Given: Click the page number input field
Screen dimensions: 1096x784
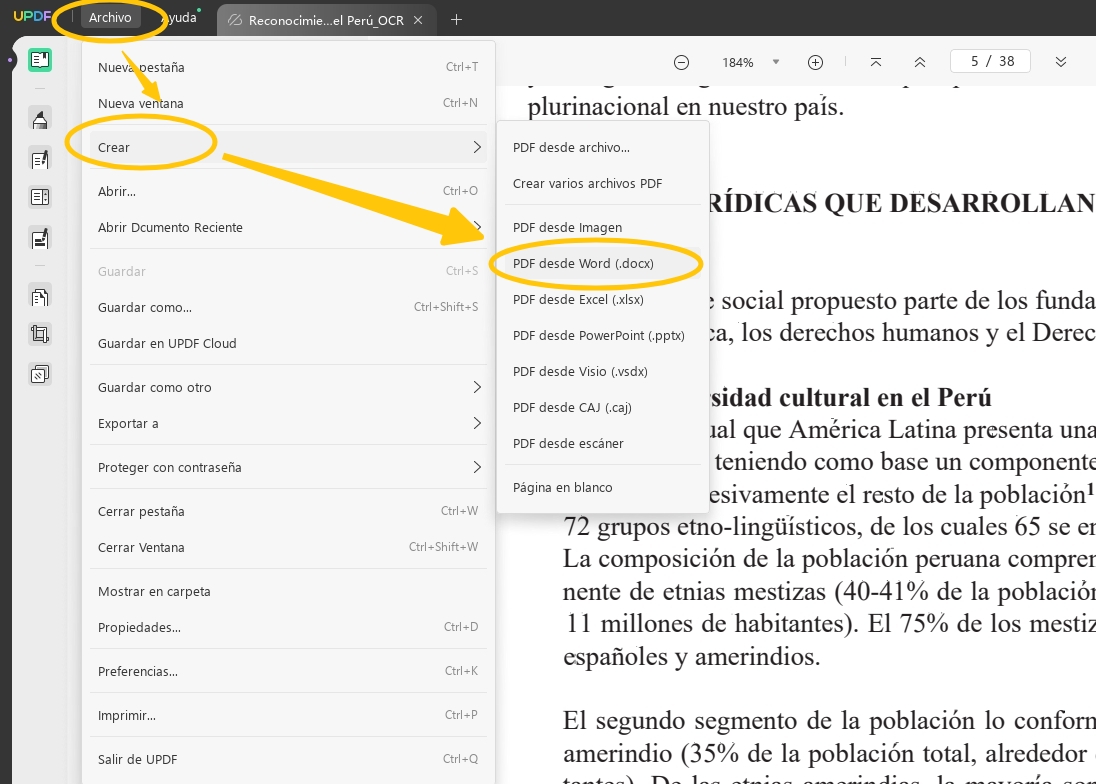Looking at the screenshot, I should (990, 60).
